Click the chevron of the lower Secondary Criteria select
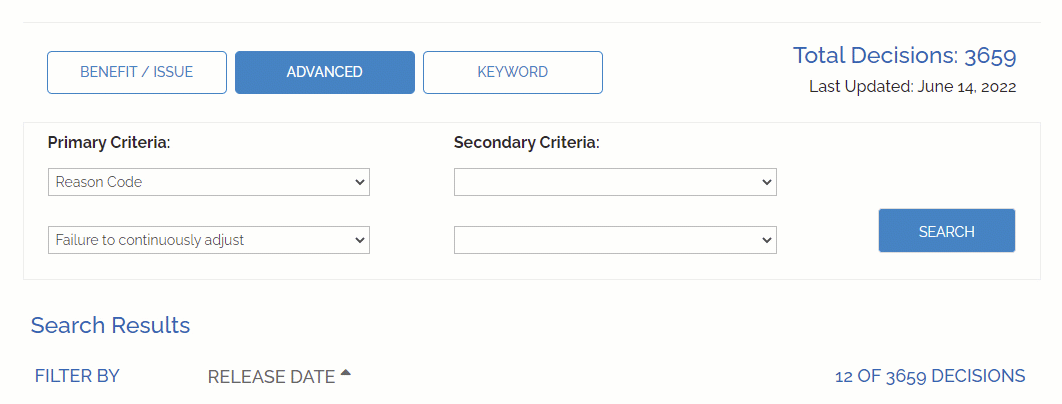 [767, 240]
